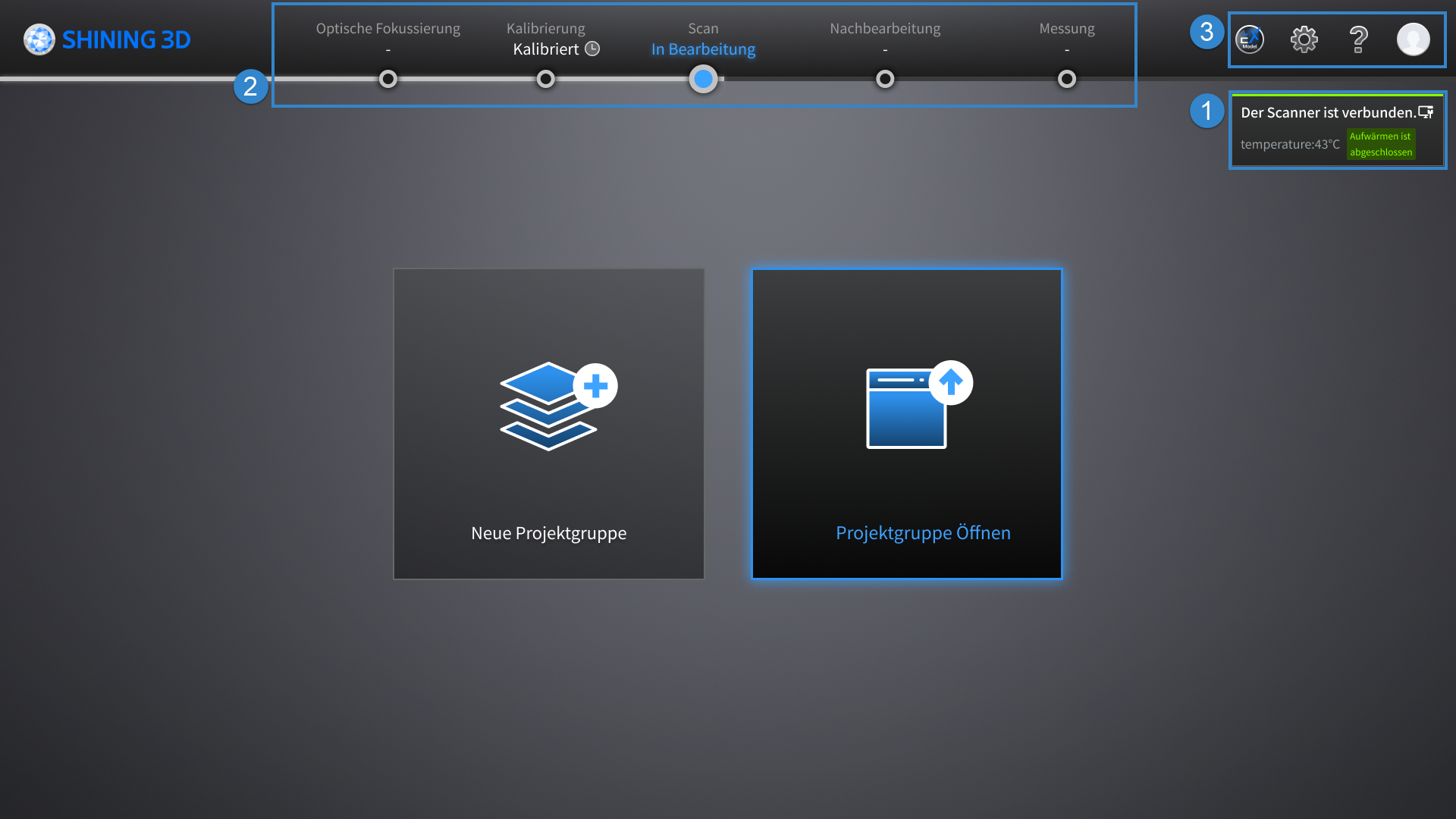The height and width of the screenshot is (819, 1456).
Task: Click the 'In Bearbeitung' status text
Action: point(703,49)
